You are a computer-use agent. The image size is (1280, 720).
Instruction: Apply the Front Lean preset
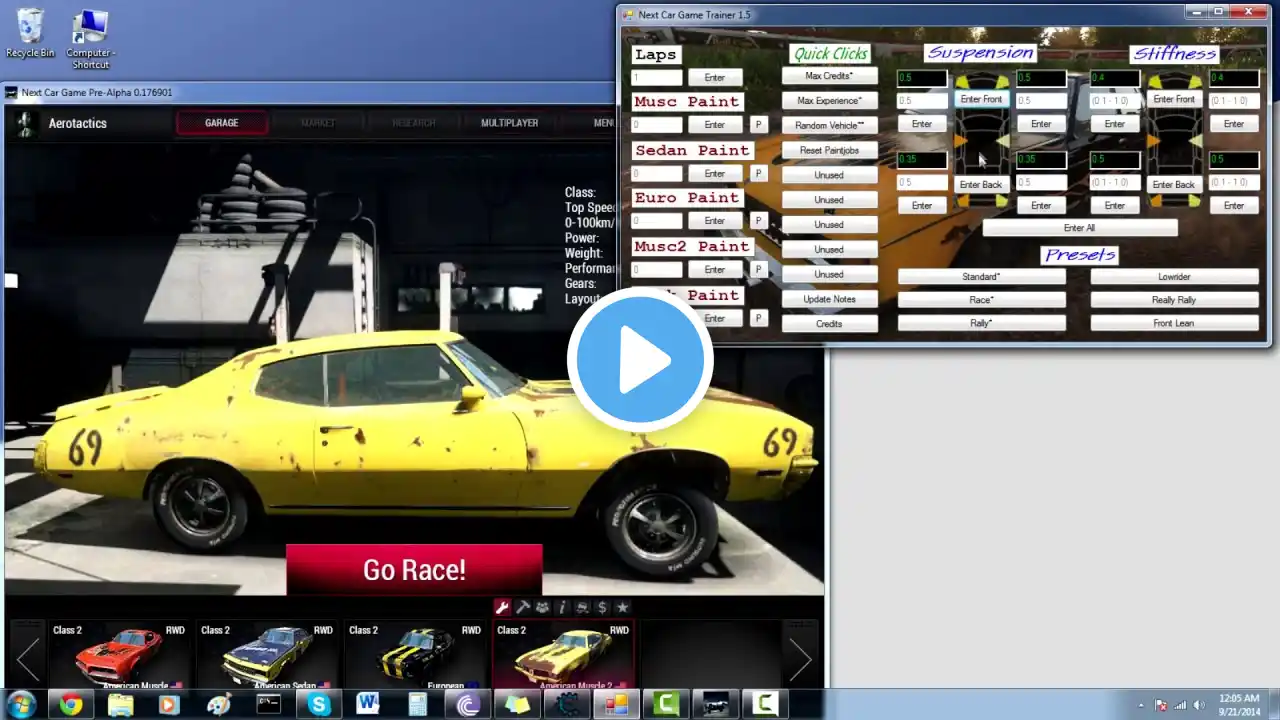click(x=1174, y=324)
